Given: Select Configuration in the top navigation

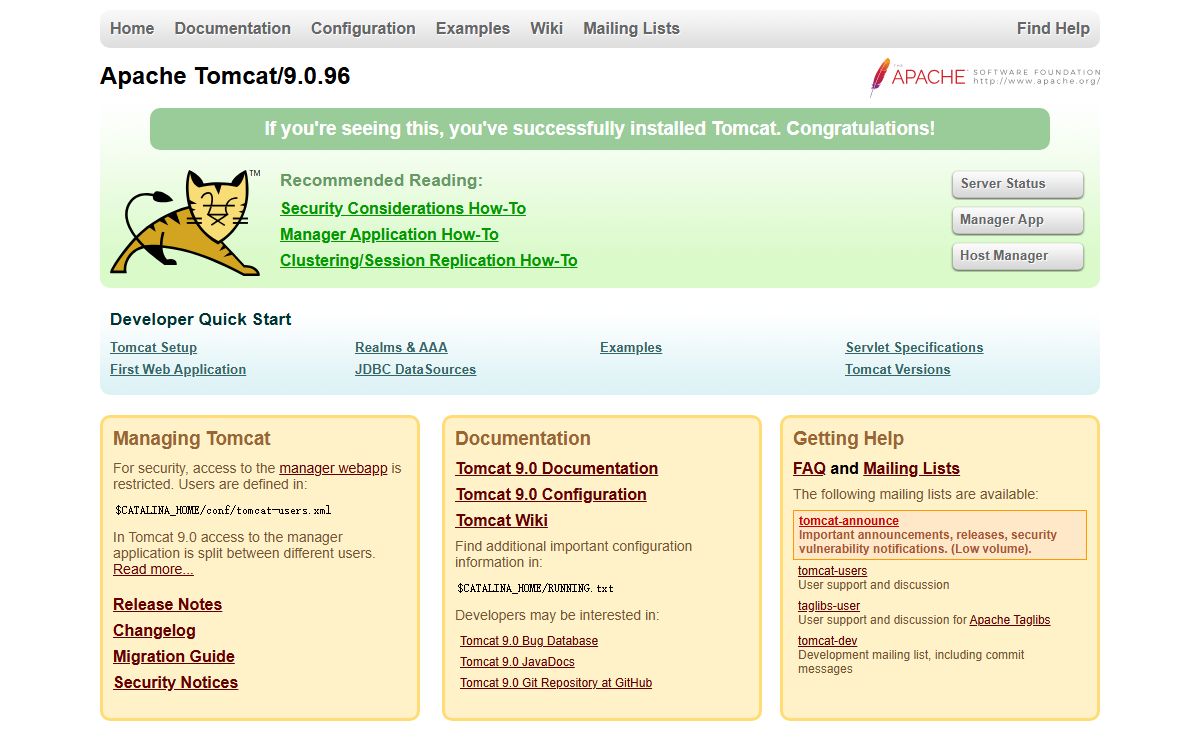Looking at the screenshot, I should [x=363, y=28].
